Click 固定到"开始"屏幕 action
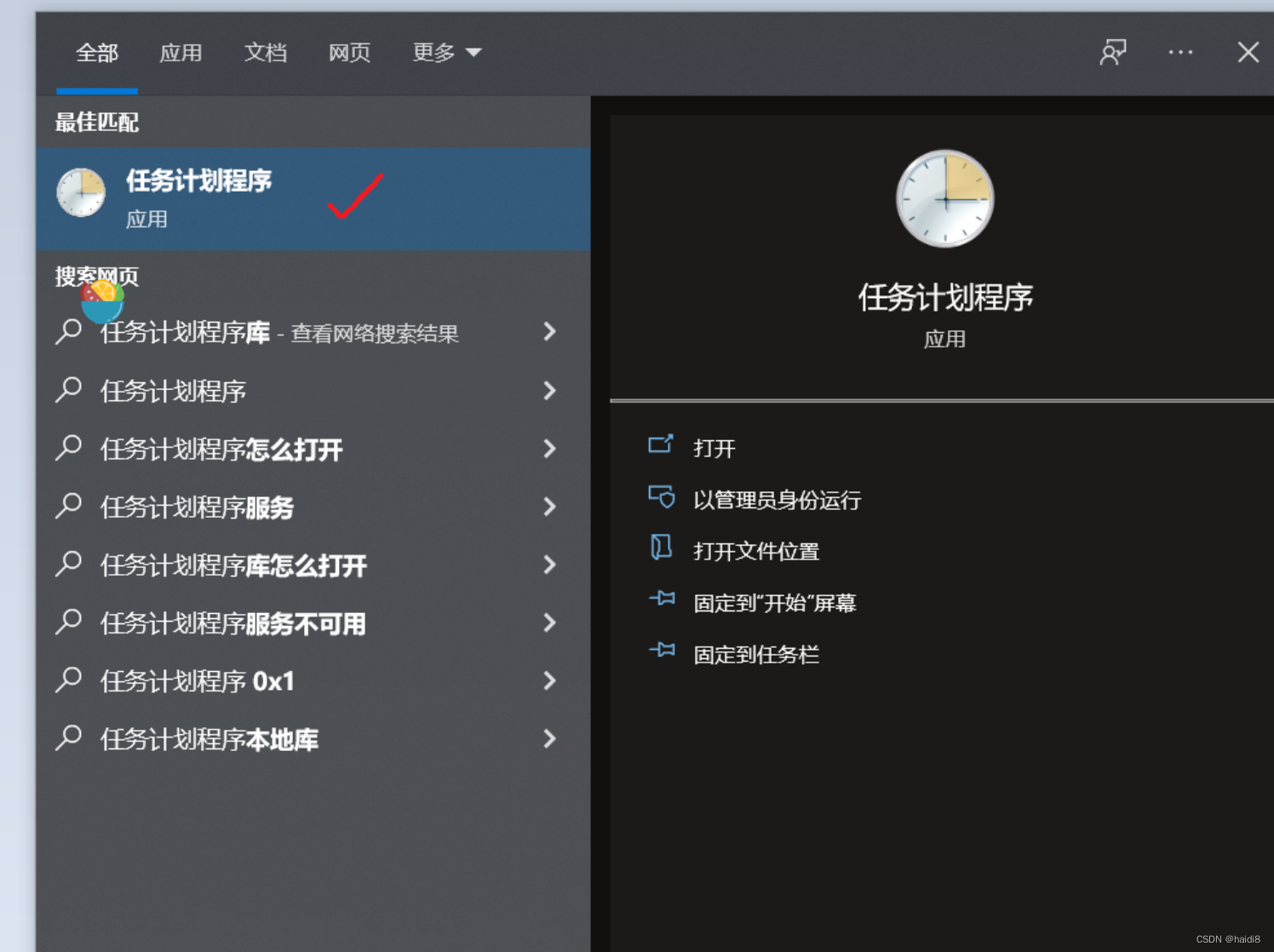The image size is (1274, 952). [774, 602]
